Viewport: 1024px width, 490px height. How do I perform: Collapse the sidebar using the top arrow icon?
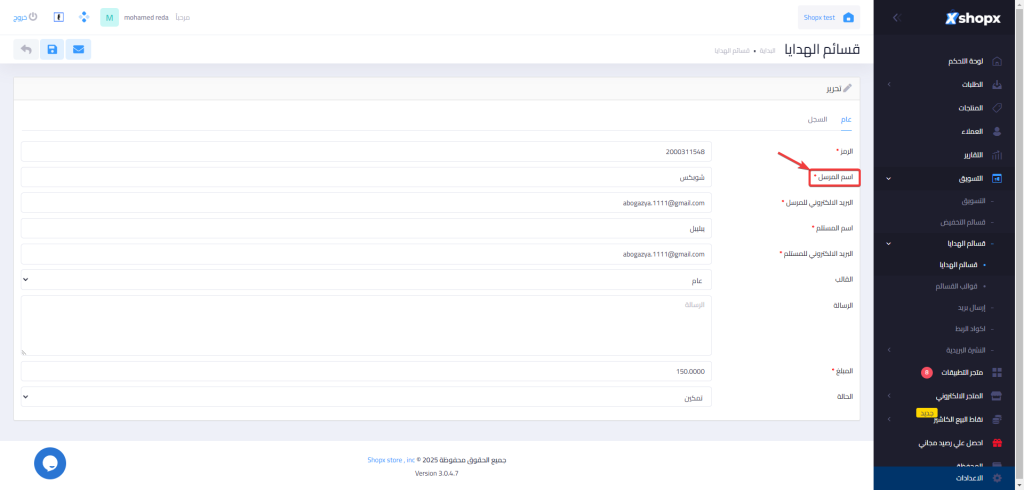pos(896,17)
